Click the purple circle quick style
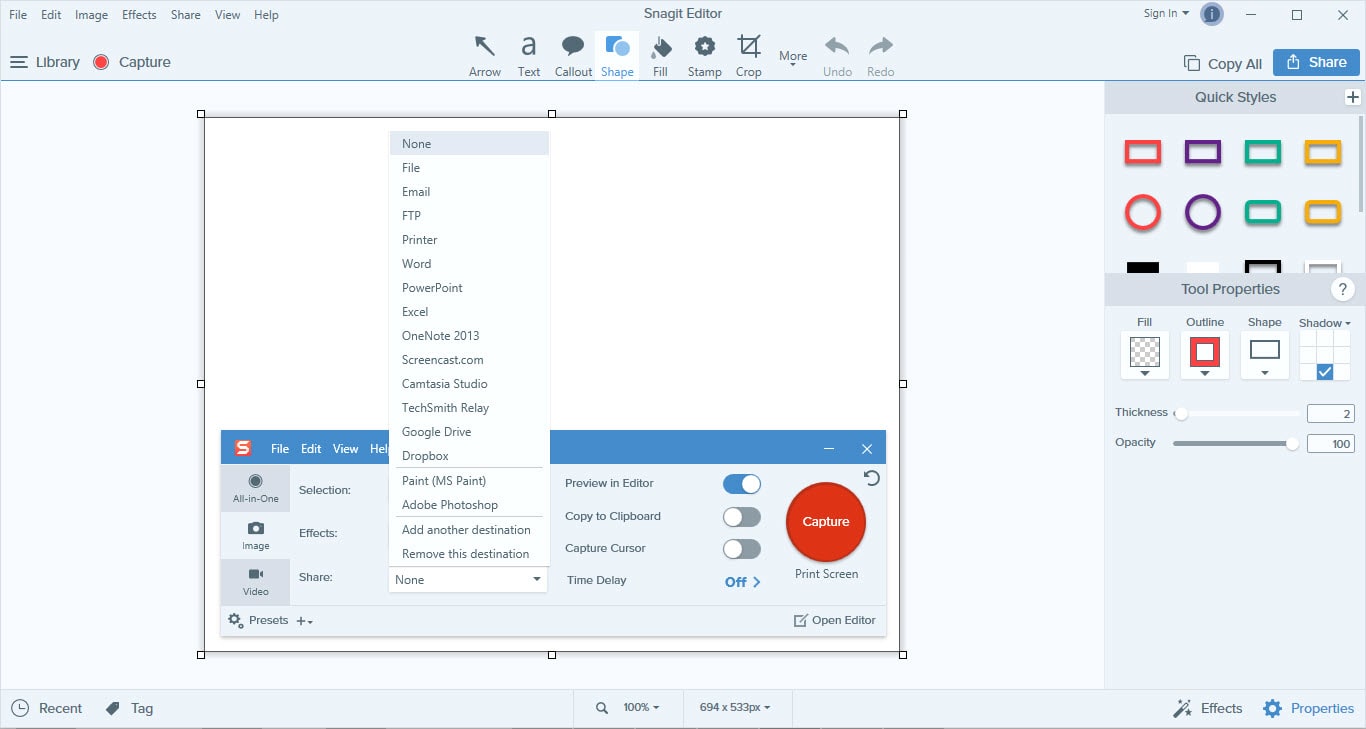This screenshot has width=1366, height=729. point(1203,213)
